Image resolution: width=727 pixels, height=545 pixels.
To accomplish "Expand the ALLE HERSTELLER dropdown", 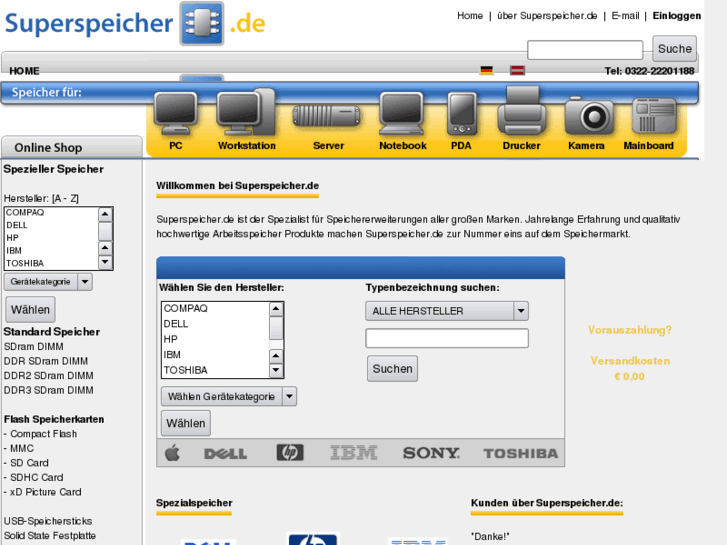I will click(447, 311).
